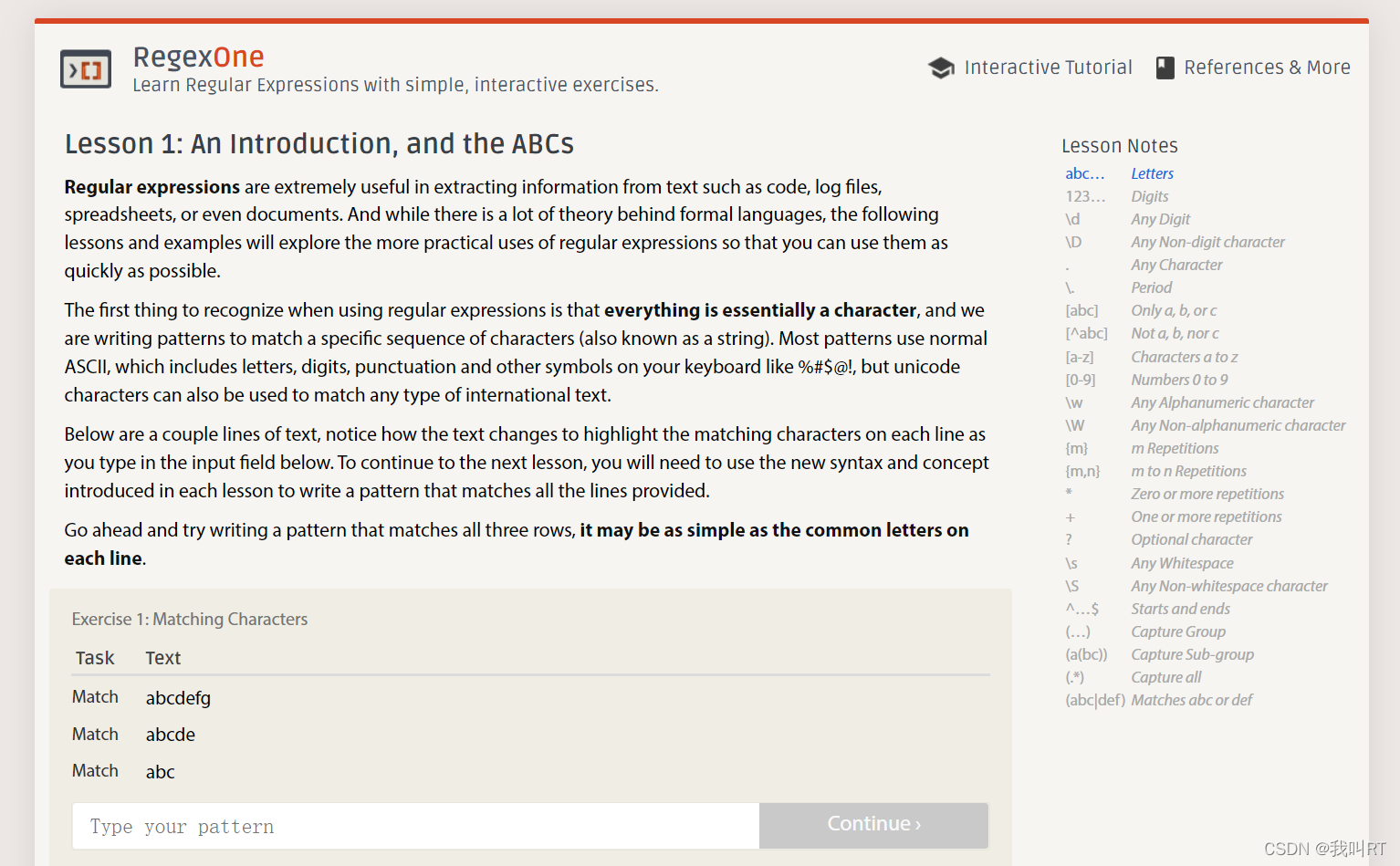Open the Capture Sub-group lesson note
Screen dimensions: 1400x866
pos(1192,654)
